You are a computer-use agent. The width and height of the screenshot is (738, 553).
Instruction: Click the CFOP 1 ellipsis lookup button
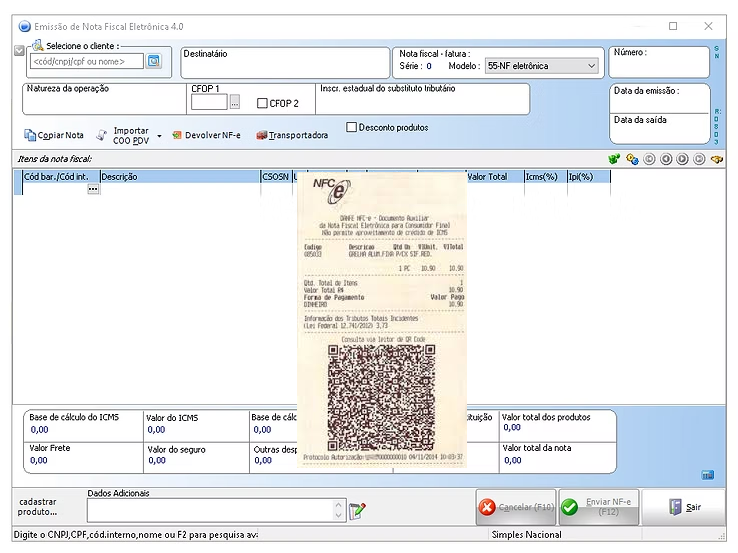pyautogui.click(x=235, y=102)
